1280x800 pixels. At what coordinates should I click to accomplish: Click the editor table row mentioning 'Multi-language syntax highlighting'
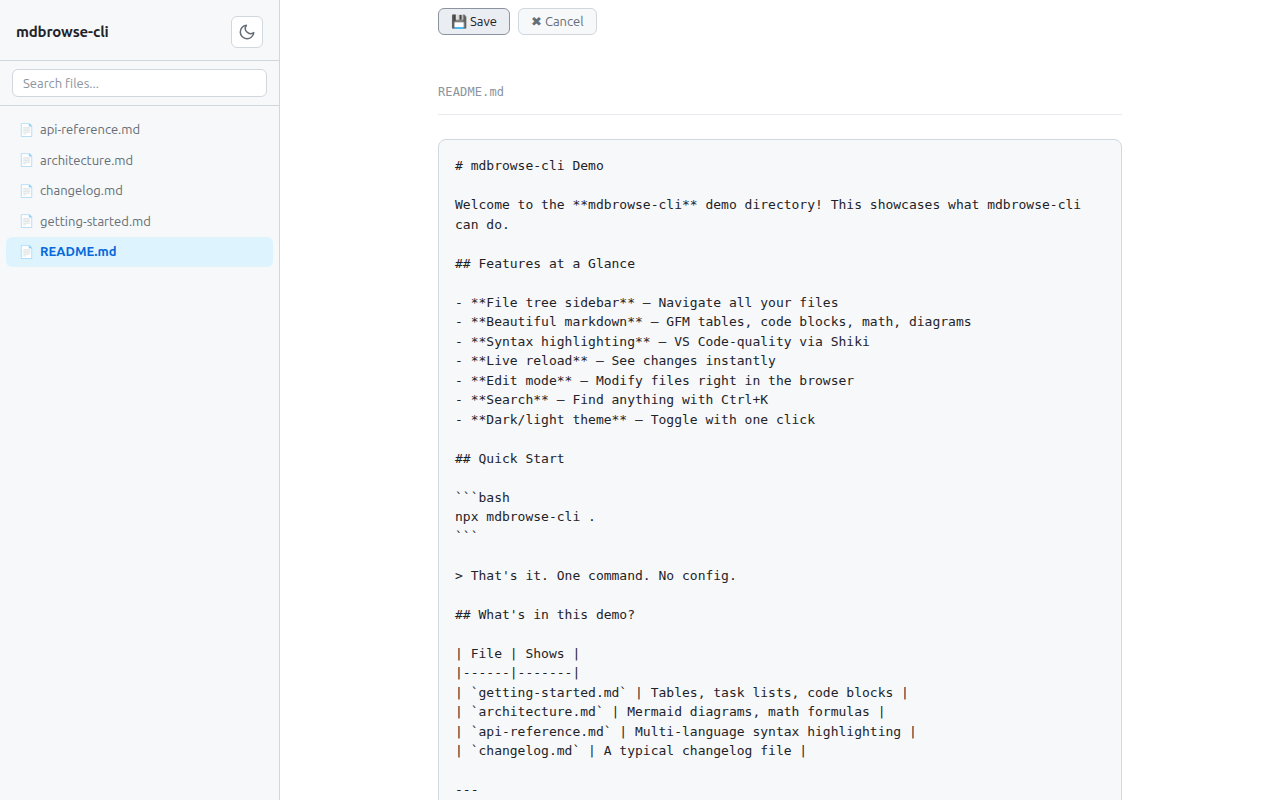685,732
